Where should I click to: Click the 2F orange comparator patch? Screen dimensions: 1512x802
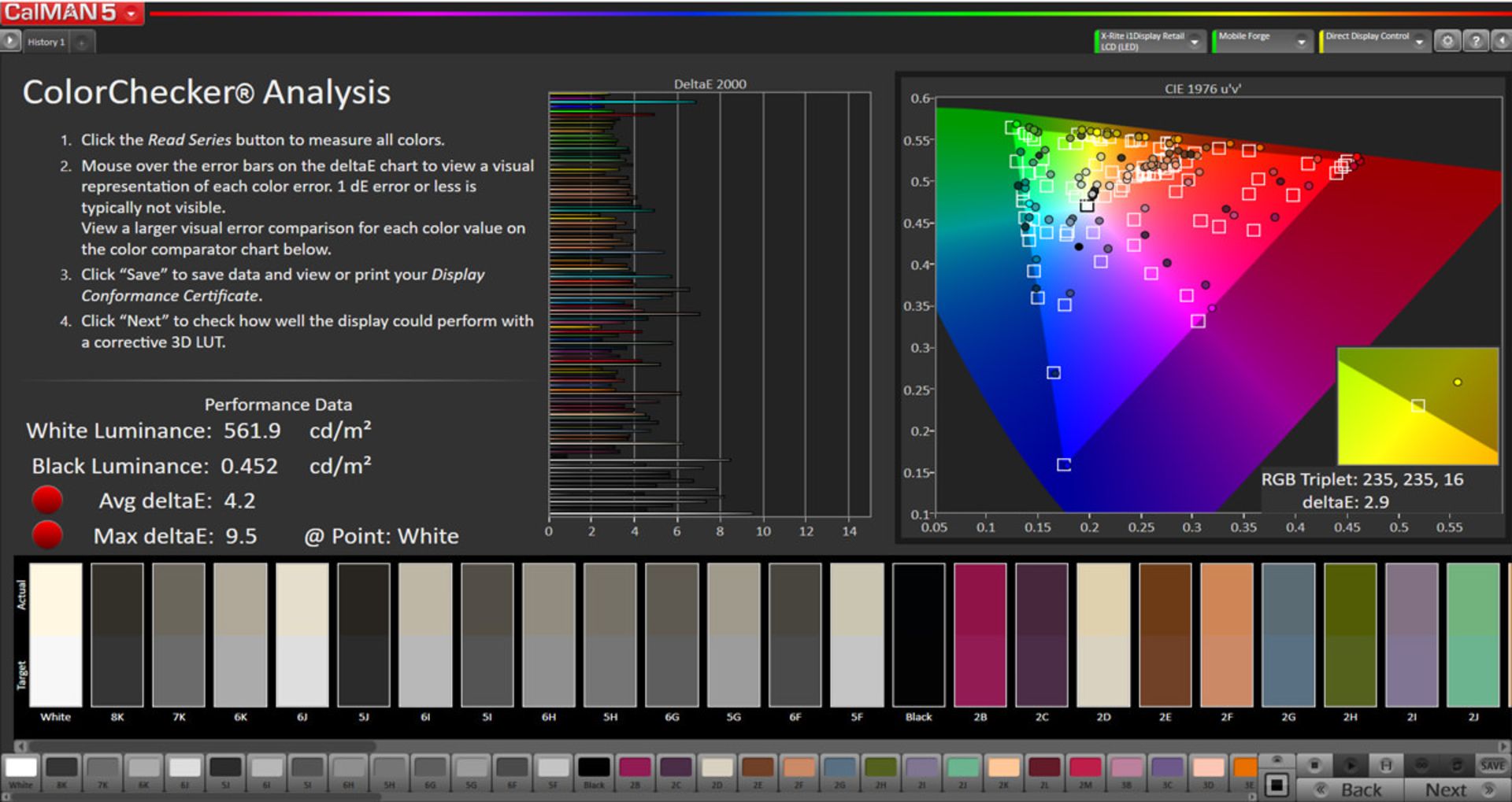(1226, 634)
